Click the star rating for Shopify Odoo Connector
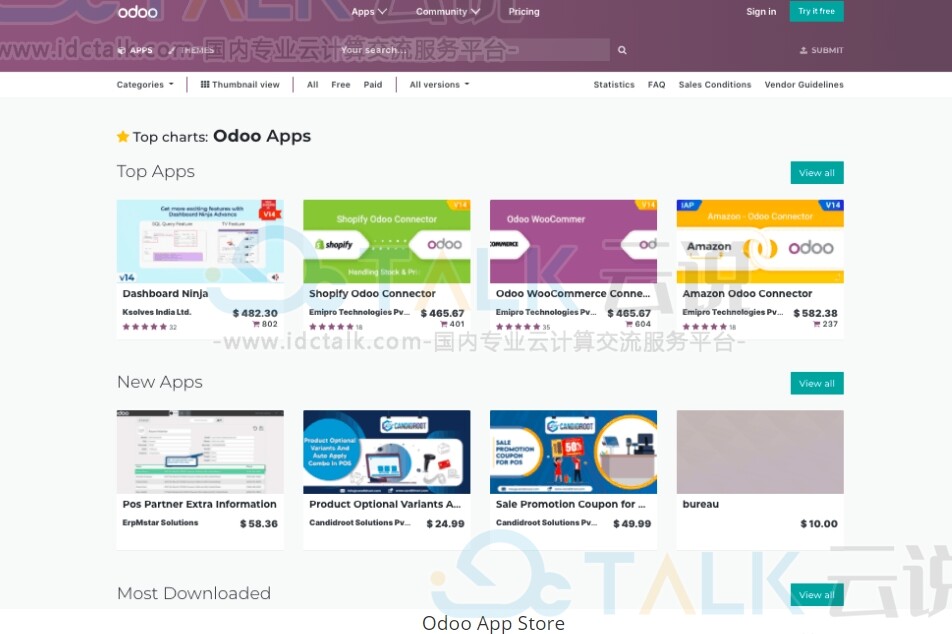This screenshot has height=634, width=952. 332,327
